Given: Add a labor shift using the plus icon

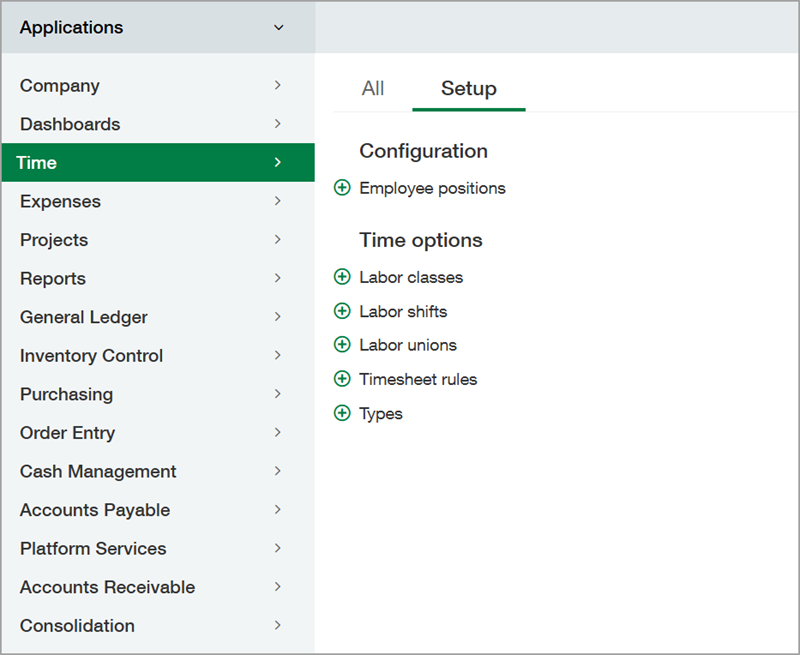Looking at the screenshot, I should pyautogui.click(x=342, y=311).
